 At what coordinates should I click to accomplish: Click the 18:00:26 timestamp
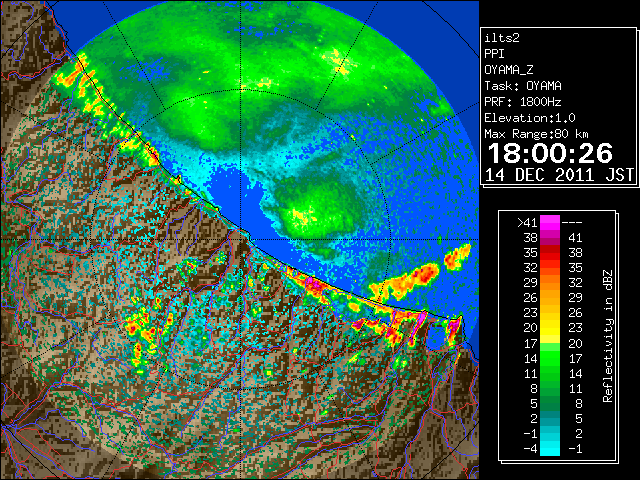[x=550, y=153]
